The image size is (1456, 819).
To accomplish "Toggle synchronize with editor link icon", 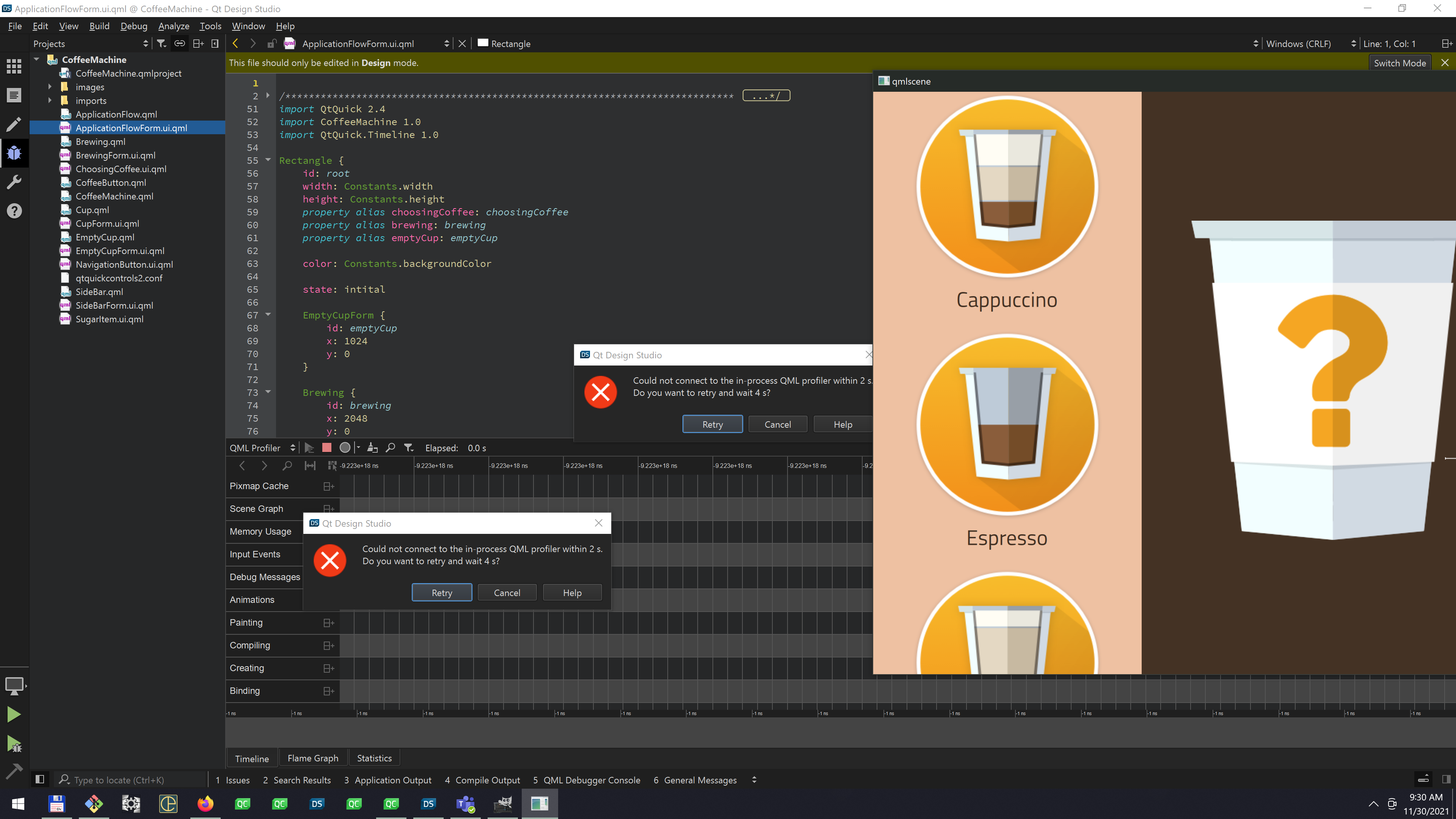I will click(x=180, y=44).
